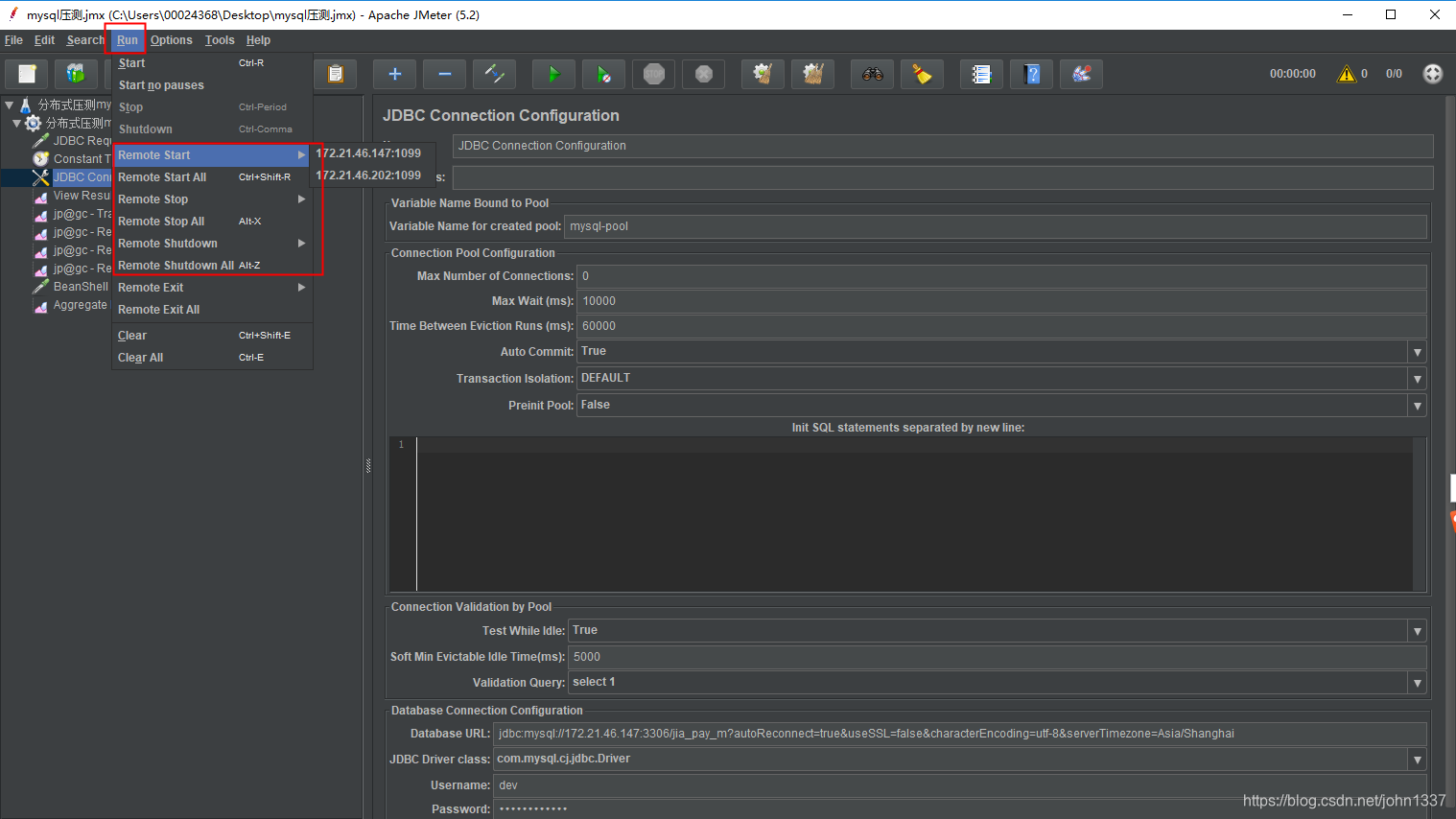Click the yellow broom Reset Search icon
This screenshot has width=1456, height=819.
point(922,74)
